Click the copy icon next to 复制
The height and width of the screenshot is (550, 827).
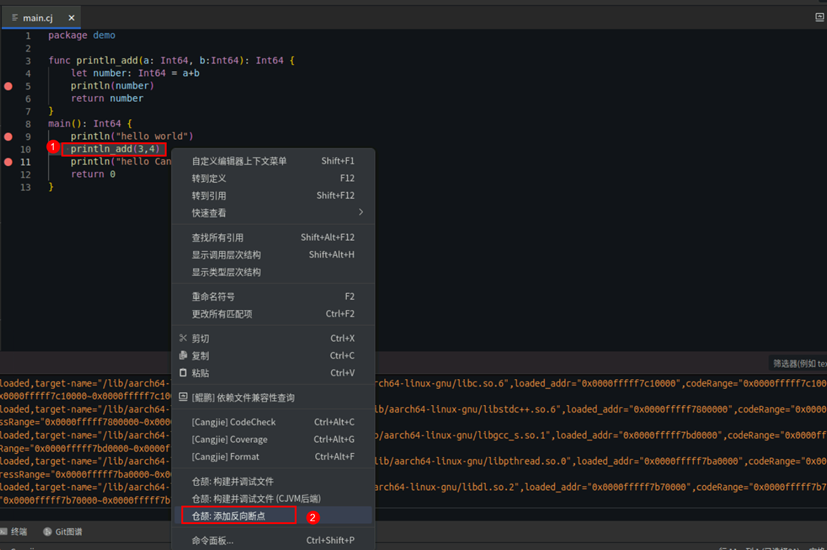(x=183, y=355)
